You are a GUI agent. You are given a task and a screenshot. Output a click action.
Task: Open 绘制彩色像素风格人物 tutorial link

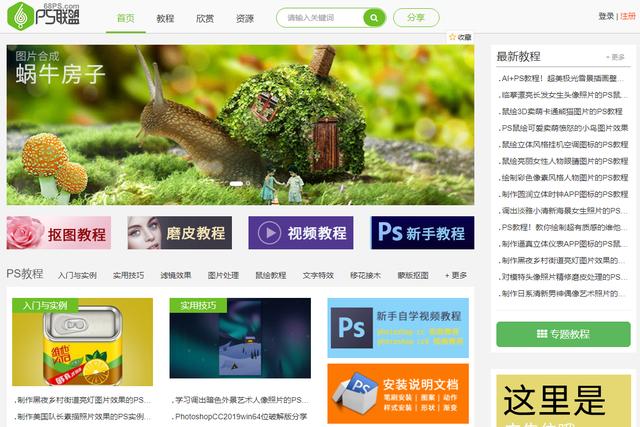click(563, 178)
